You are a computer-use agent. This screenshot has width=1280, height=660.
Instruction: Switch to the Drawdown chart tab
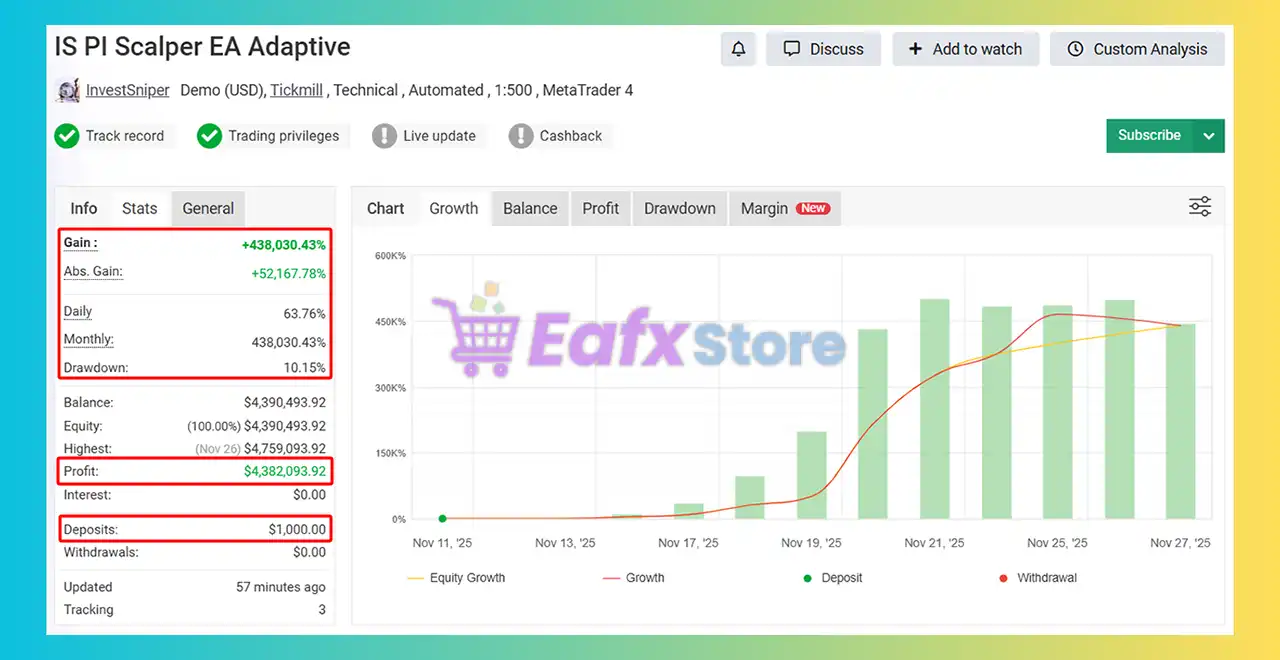[679, 208]
